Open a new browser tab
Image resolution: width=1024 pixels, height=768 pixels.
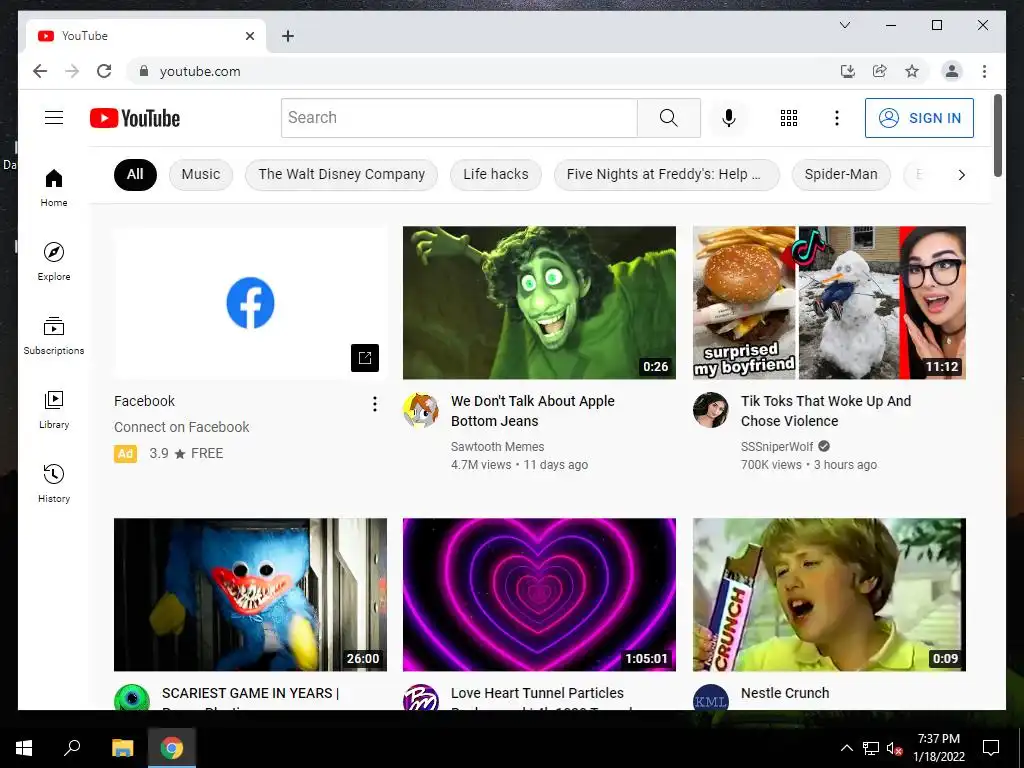click(287, 36)
